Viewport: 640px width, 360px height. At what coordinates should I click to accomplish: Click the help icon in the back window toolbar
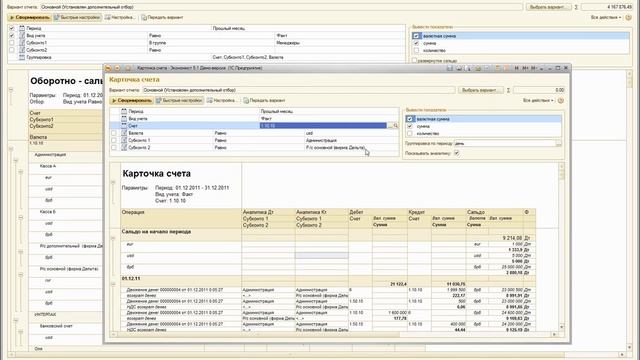point(629,18)
